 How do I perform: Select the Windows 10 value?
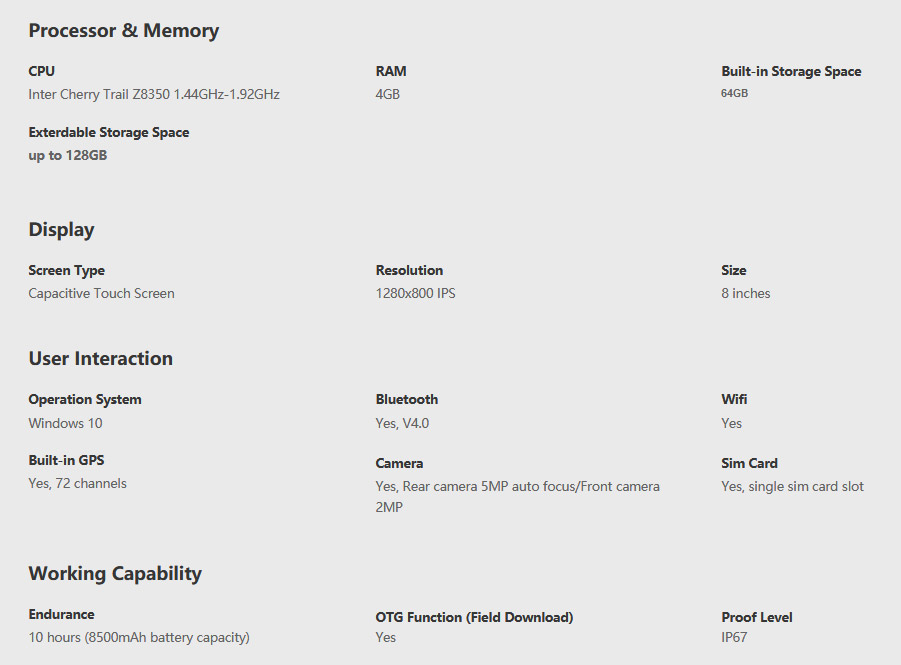(x=66, y=423)
